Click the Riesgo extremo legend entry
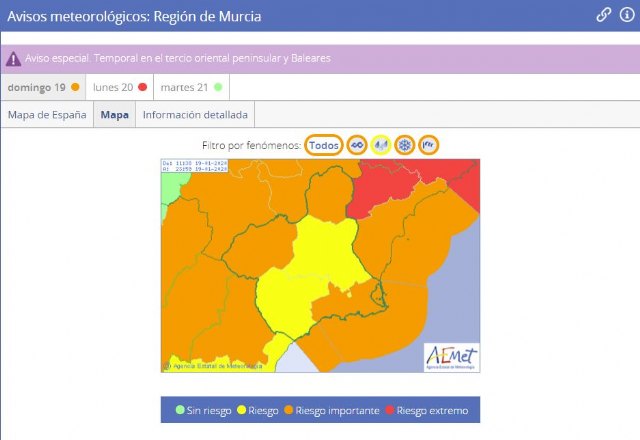Image resolution: width=640 pixels, height=440 pixels. point(427,410)
